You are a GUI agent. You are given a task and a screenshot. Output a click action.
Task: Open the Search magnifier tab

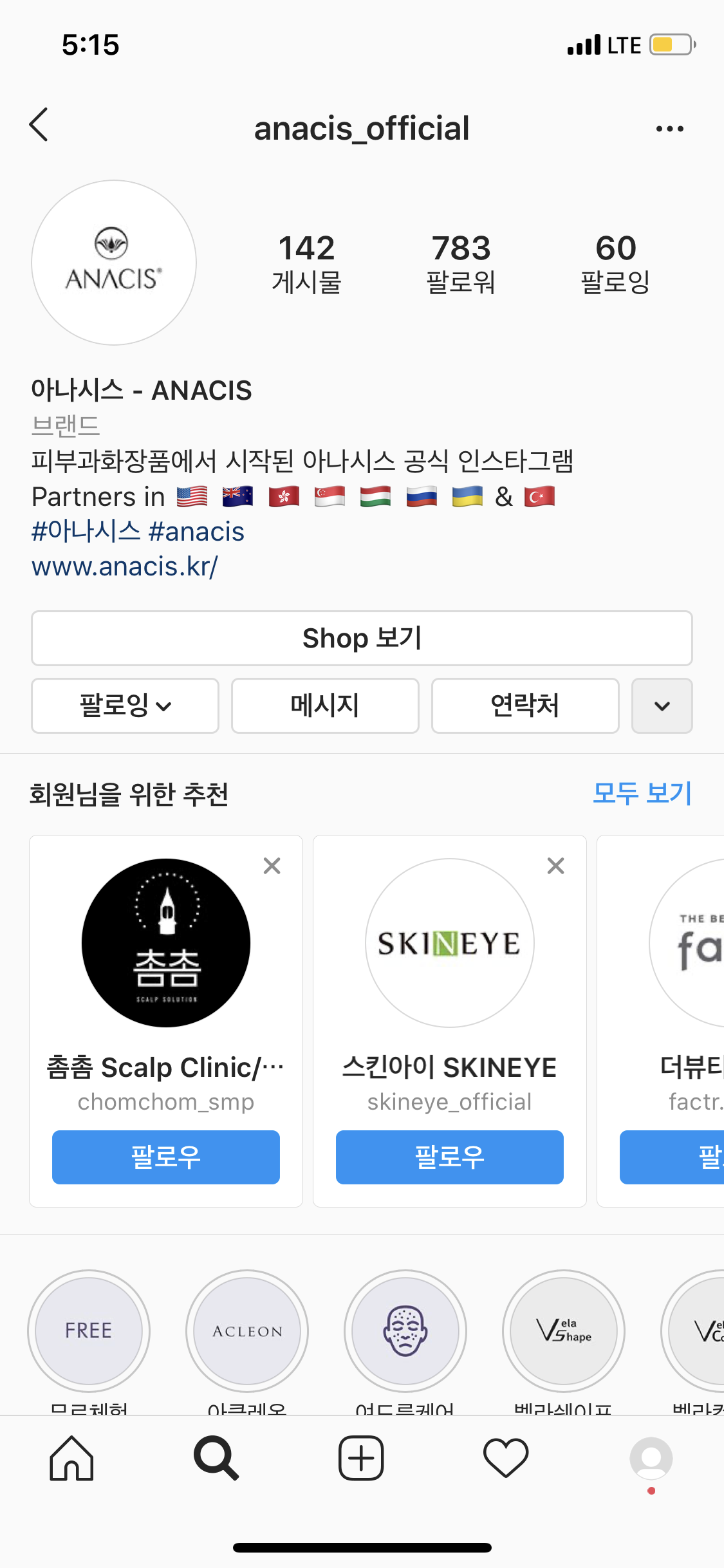(x=216, y=1459)
